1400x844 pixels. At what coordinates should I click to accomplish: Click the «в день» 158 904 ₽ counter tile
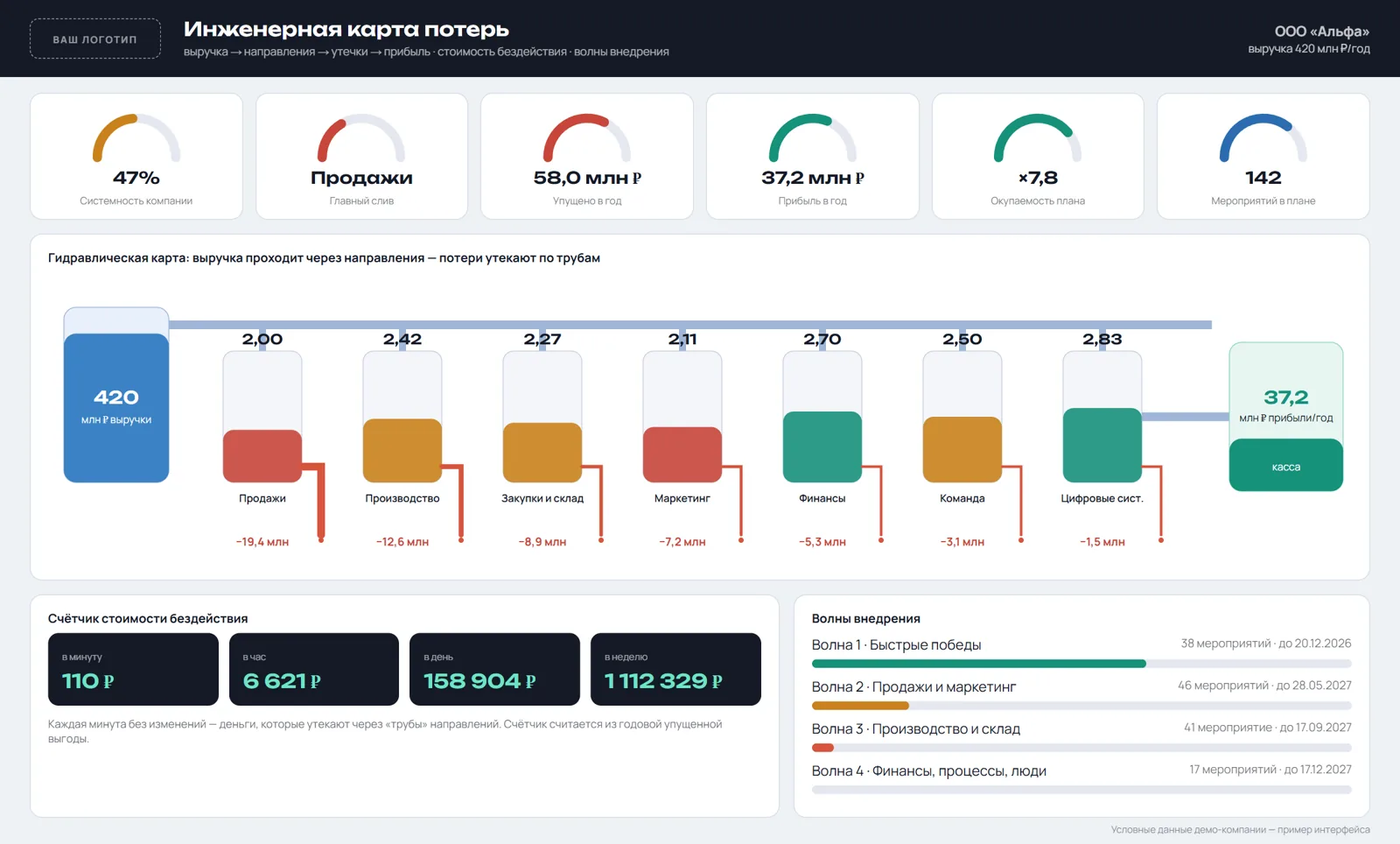(494, 670)
